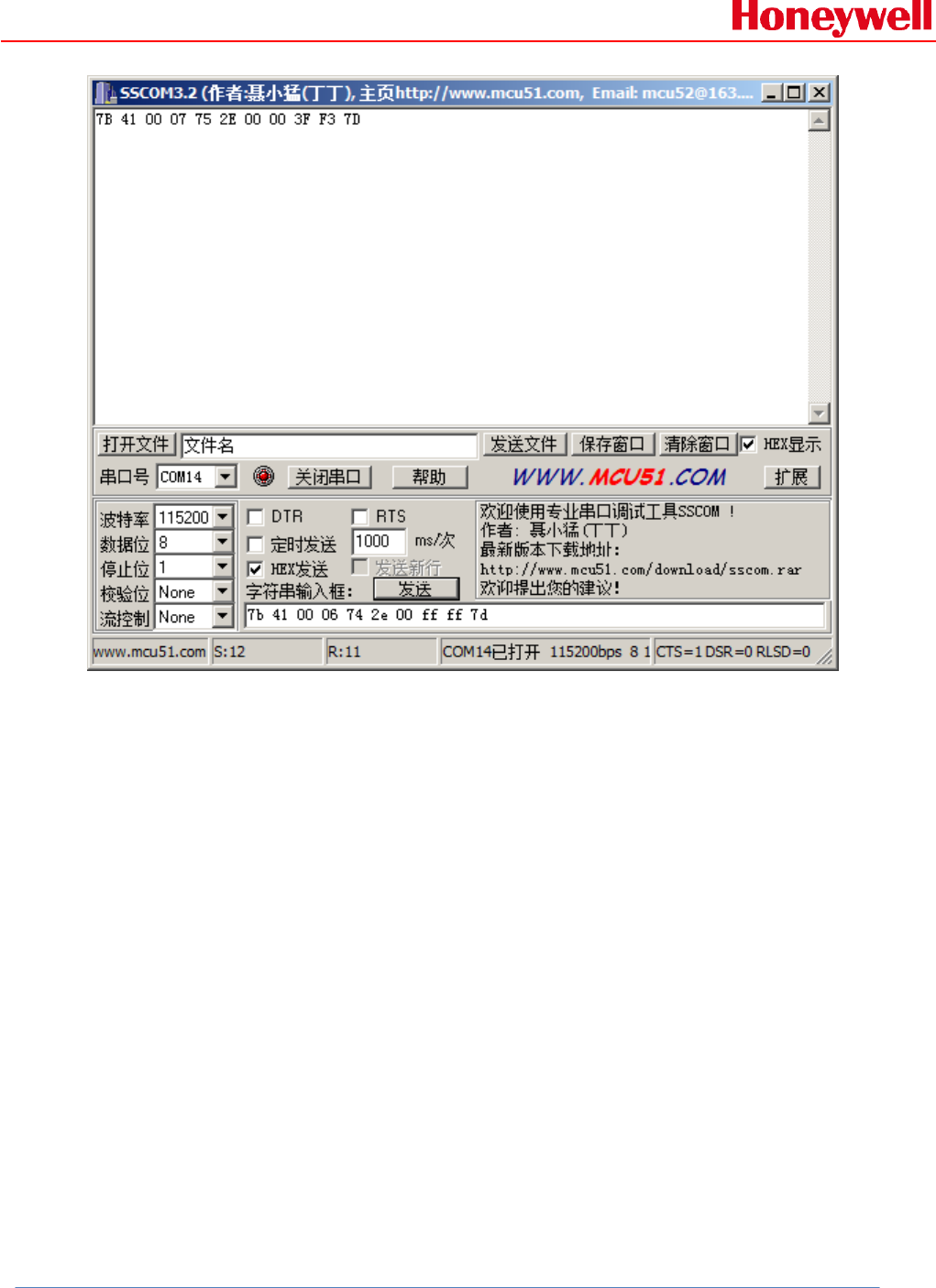Click the www.mcu51.com status bar entry
The height and width of the screenshot is (1288, 936).
coord(149,652)
